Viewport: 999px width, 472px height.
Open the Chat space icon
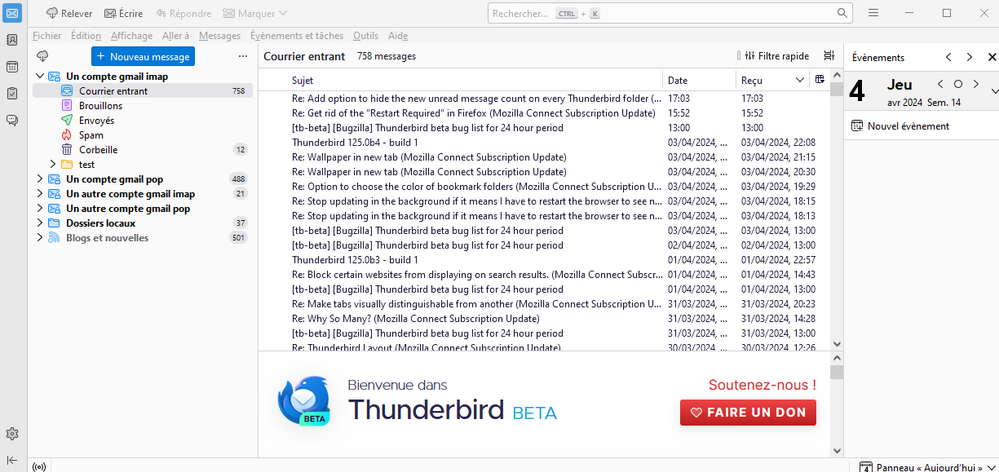(x=12, y=120)
